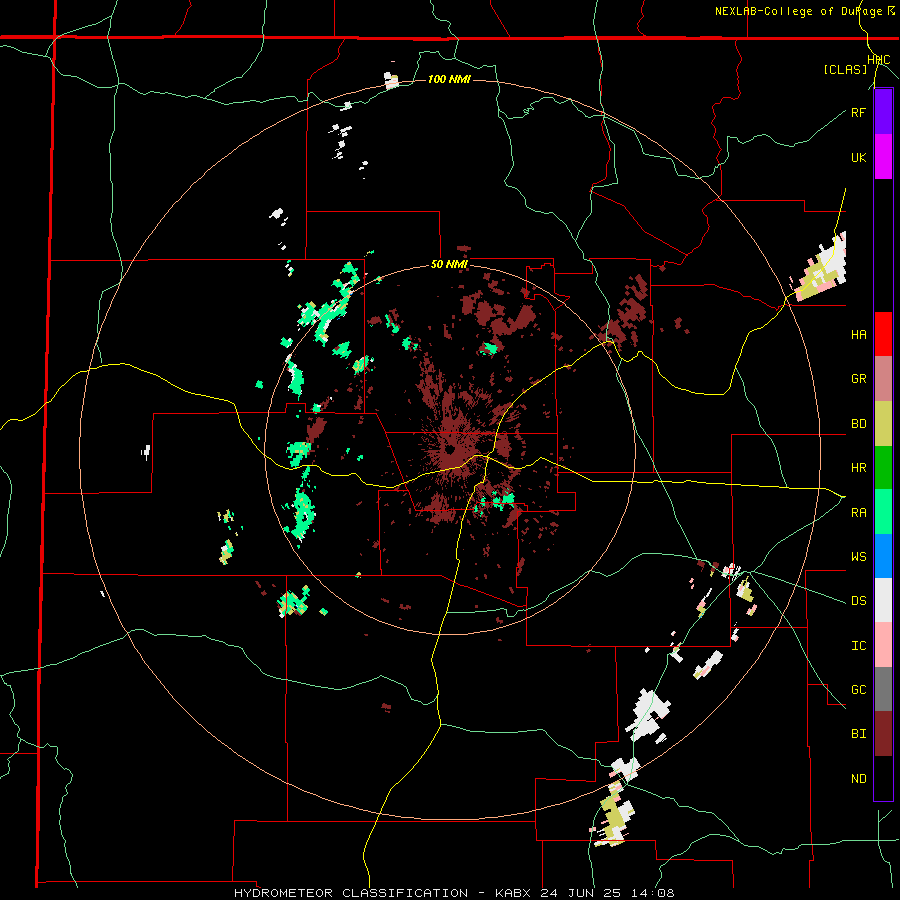Click the DS white legend color block

coord(883,600)
